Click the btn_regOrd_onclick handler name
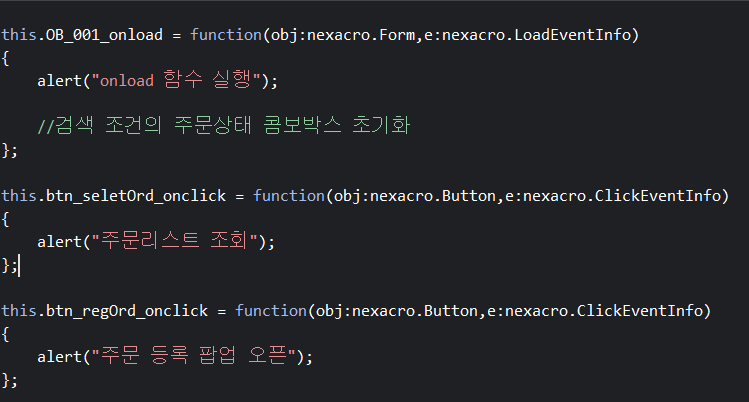 point(127,311)
